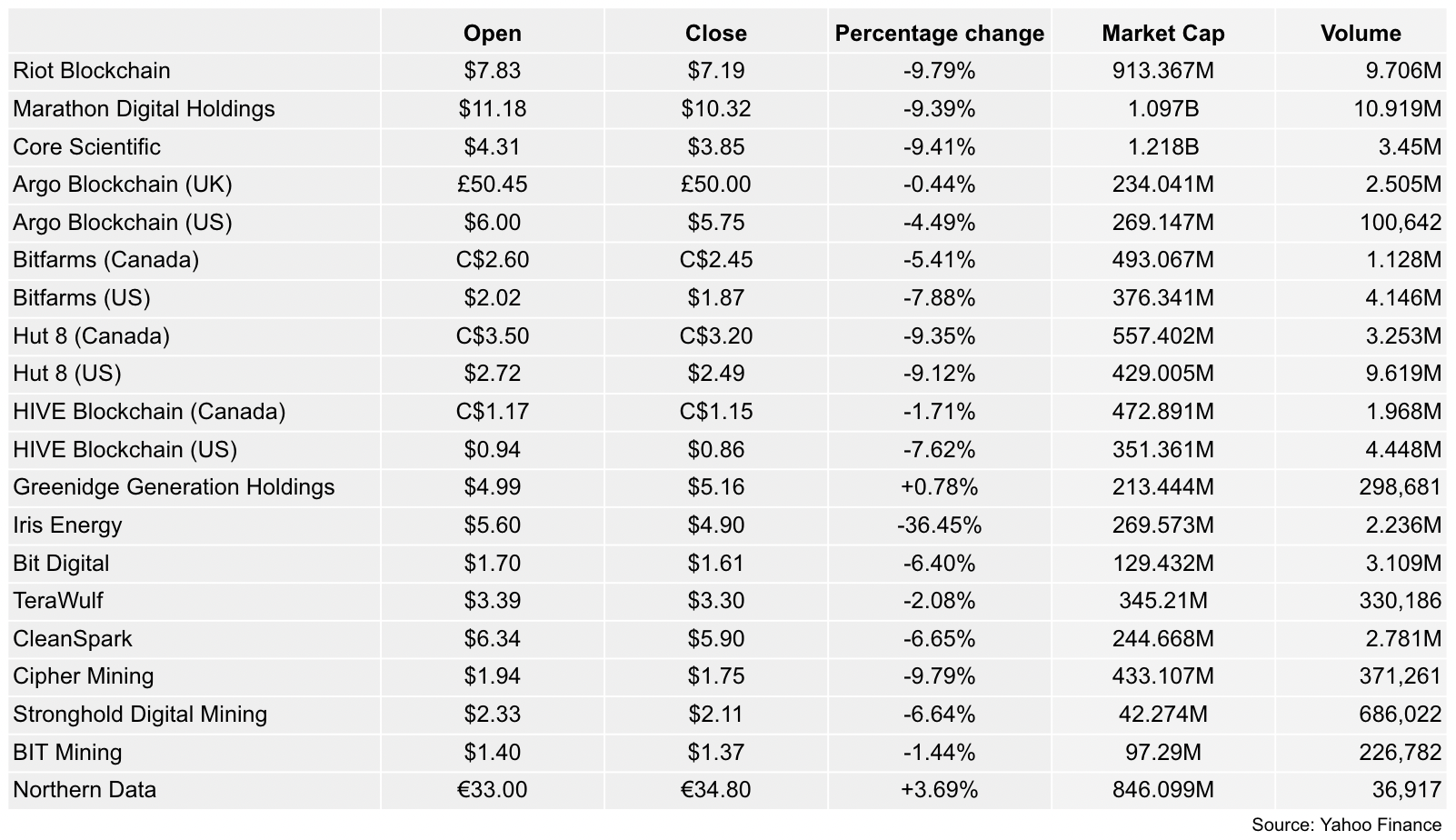The image size is (1456, 840).
Task: Click Argo Blockchain (UK) open price £50.45
Action: [x=492, y=185]
